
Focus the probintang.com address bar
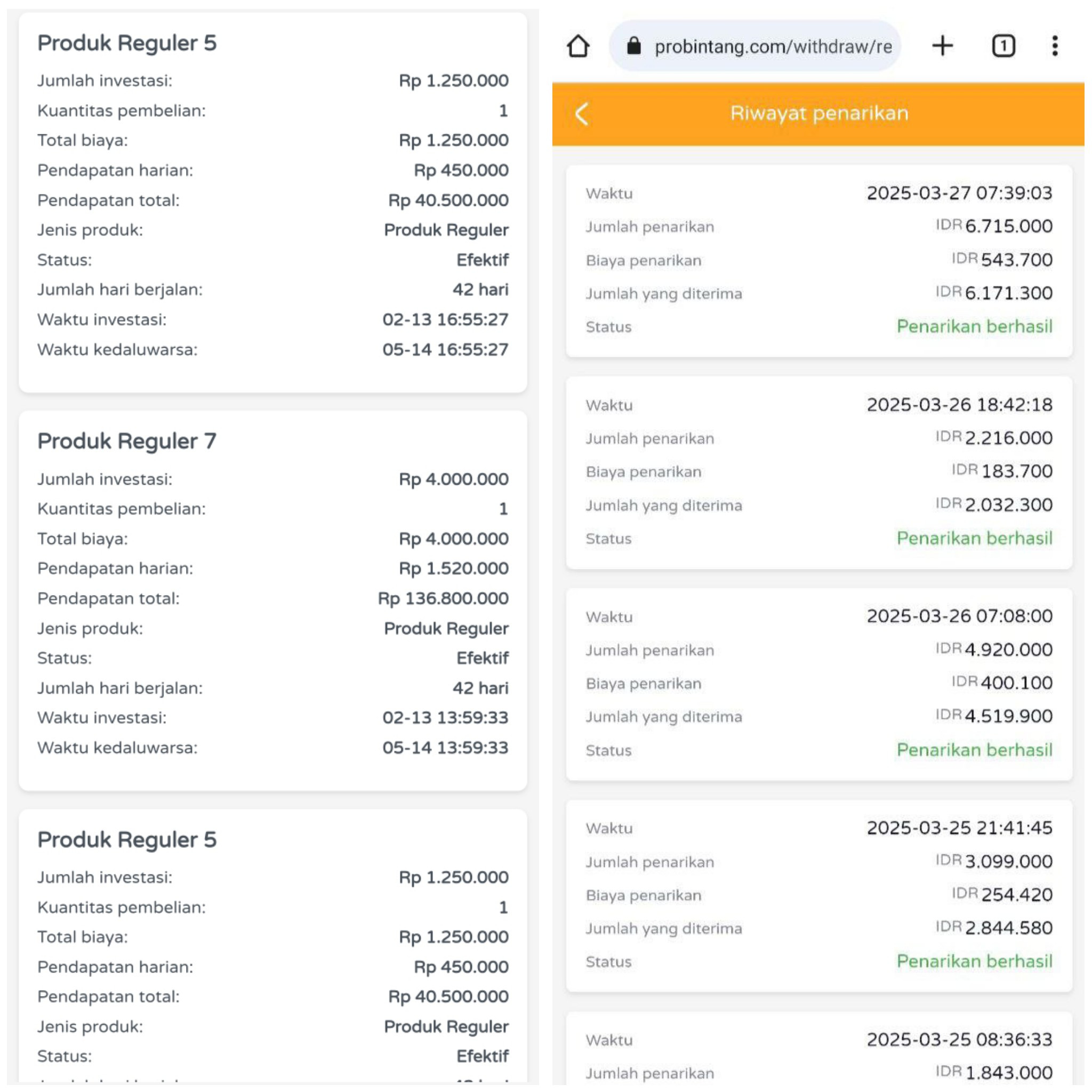pyautogui.click(x=772, y=46)
